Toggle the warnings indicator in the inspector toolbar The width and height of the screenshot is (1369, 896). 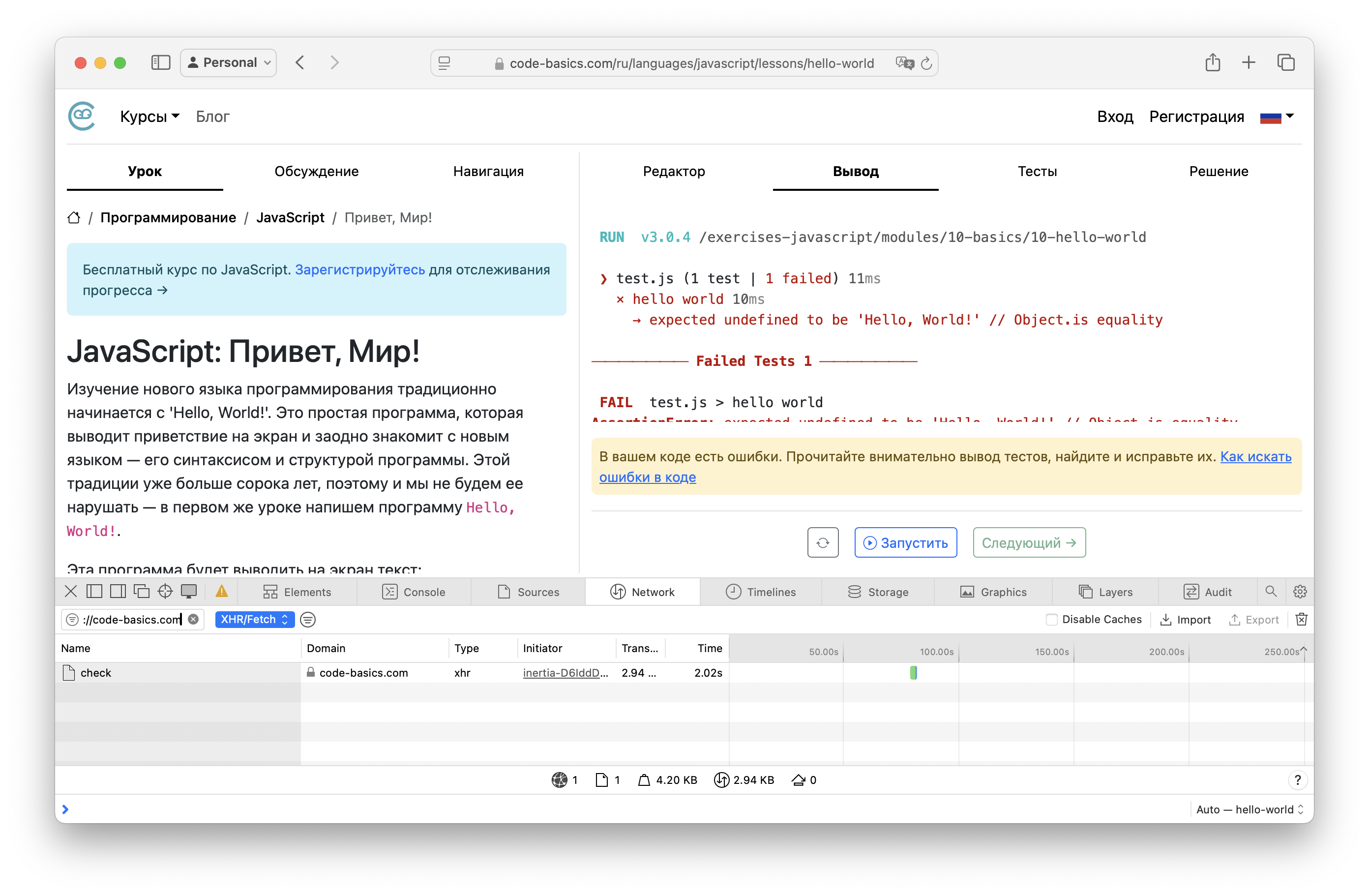222,591
